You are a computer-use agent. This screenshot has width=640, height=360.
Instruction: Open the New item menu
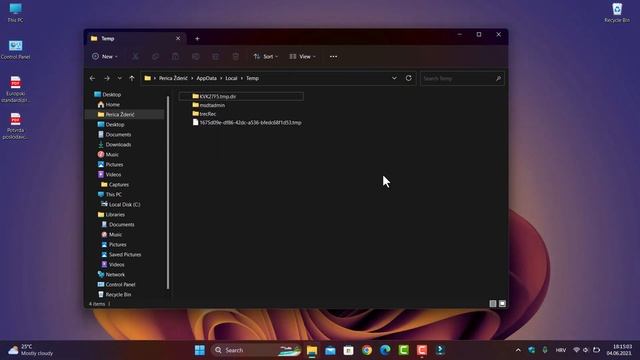click(105, 56)
